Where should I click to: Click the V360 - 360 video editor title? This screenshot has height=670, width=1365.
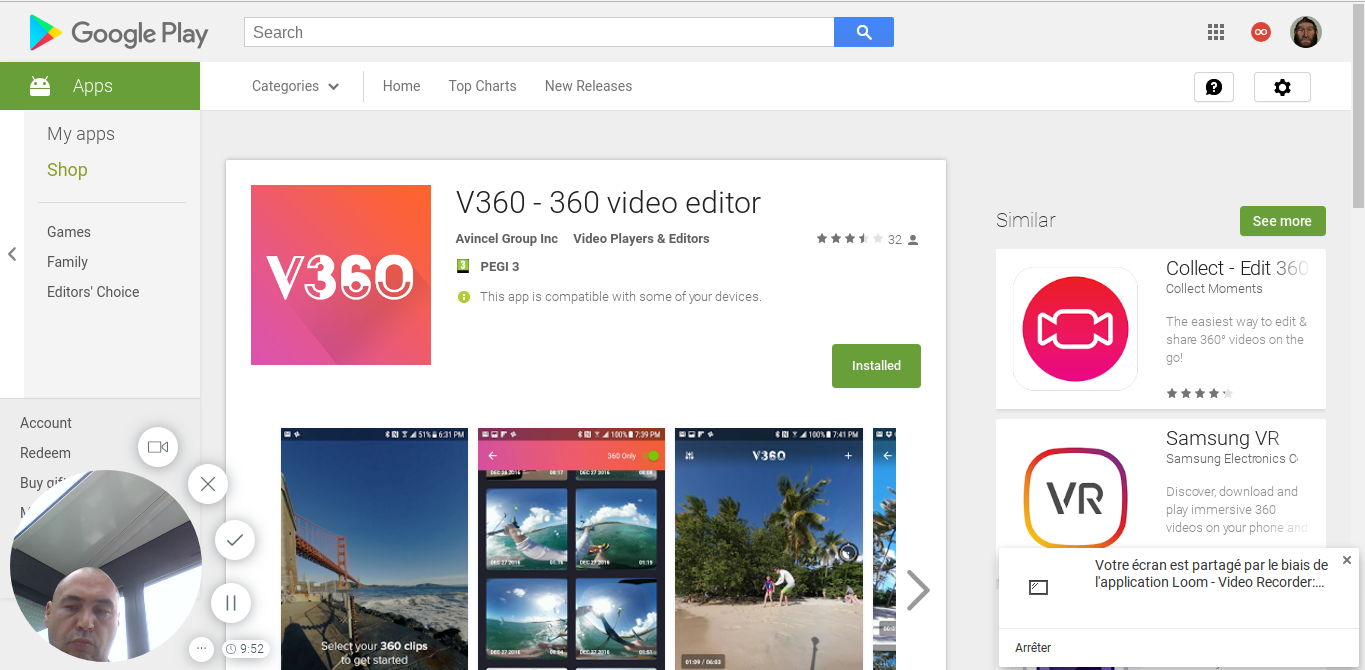608,203
